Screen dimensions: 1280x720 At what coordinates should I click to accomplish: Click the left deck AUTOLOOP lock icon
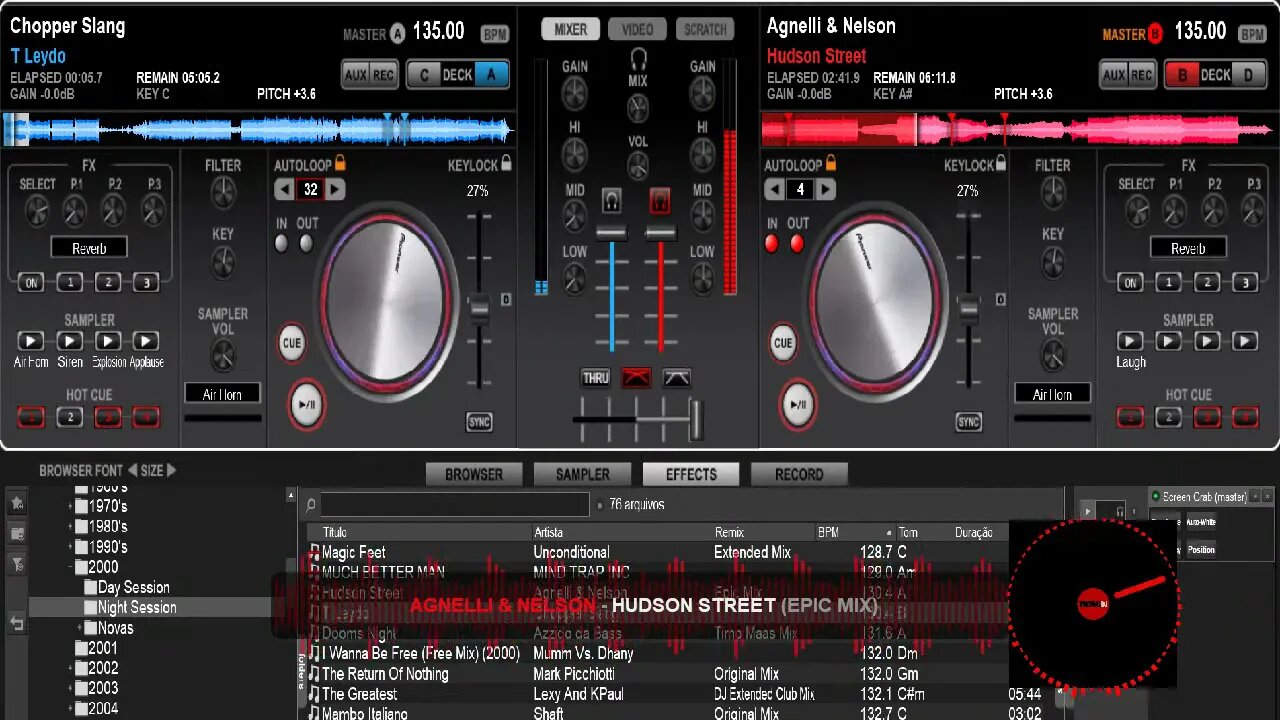pyautogui.click(x=340, y=163)
